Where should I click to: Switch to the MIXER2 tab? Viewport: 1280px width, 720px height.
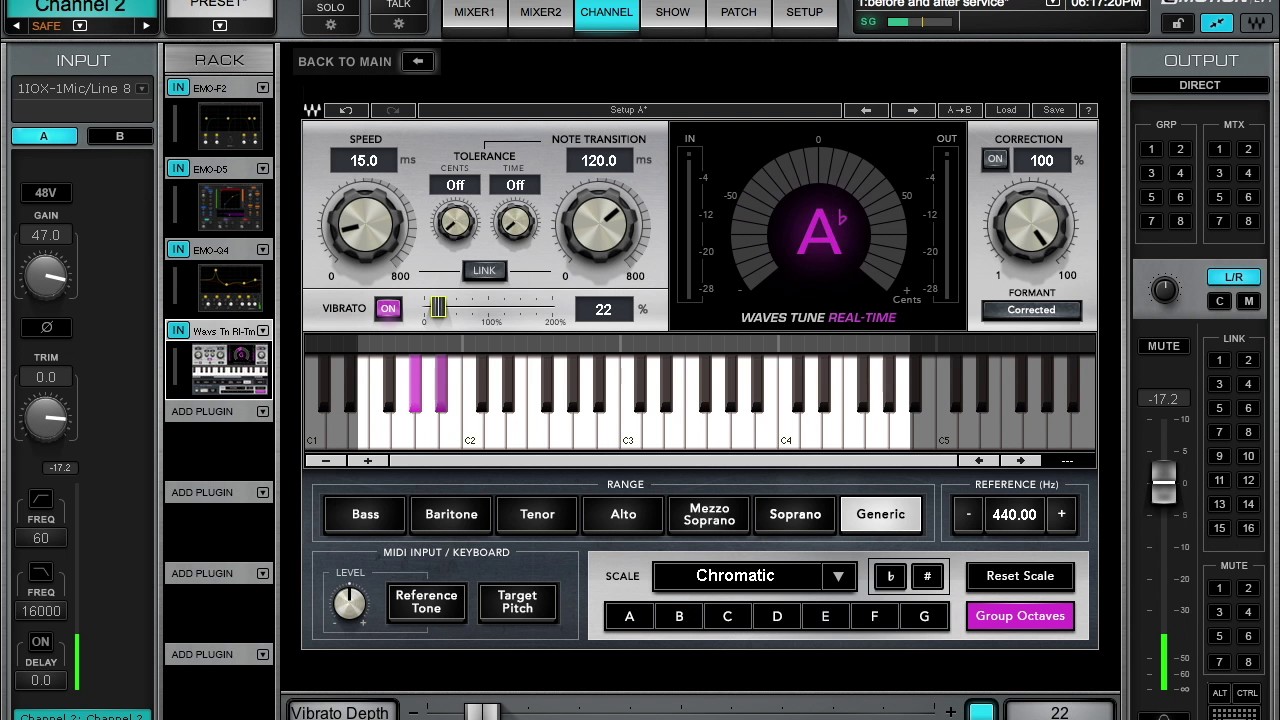(x=540, y=12)
